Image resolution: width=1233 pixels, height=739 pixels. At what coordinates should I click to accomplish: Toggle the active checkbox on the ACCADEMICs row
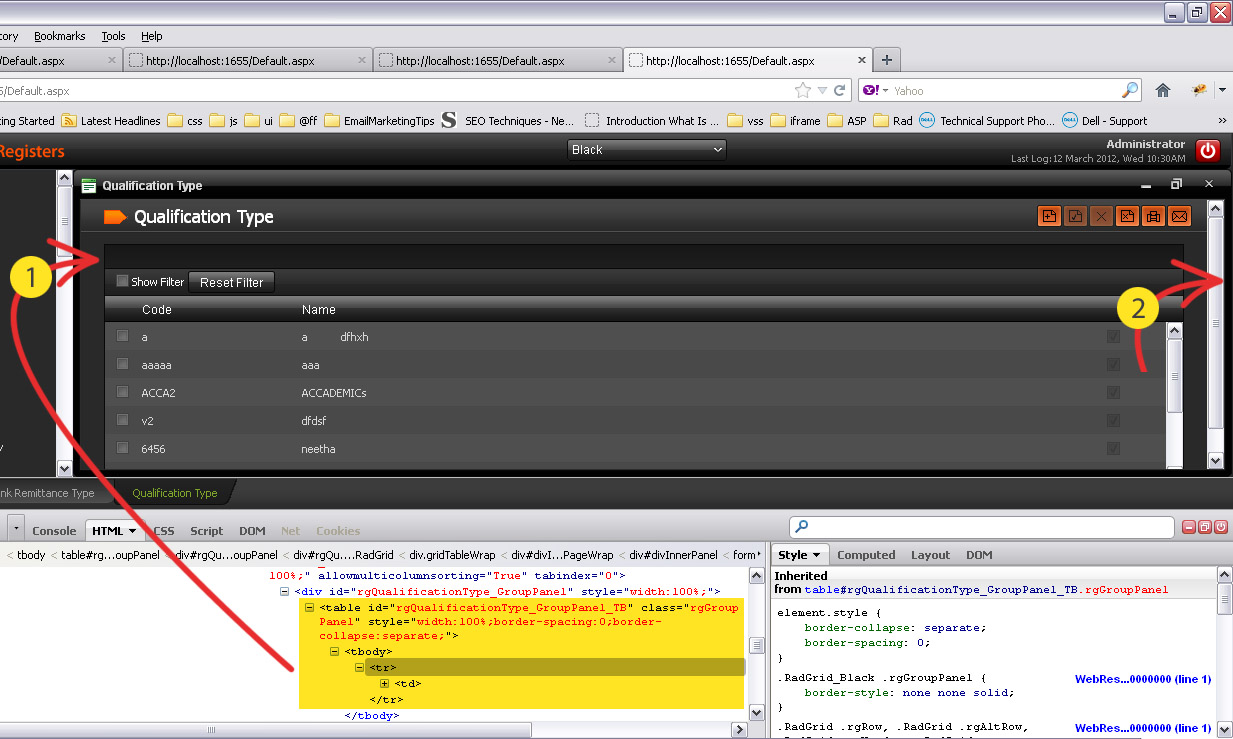click(1113, 393)
